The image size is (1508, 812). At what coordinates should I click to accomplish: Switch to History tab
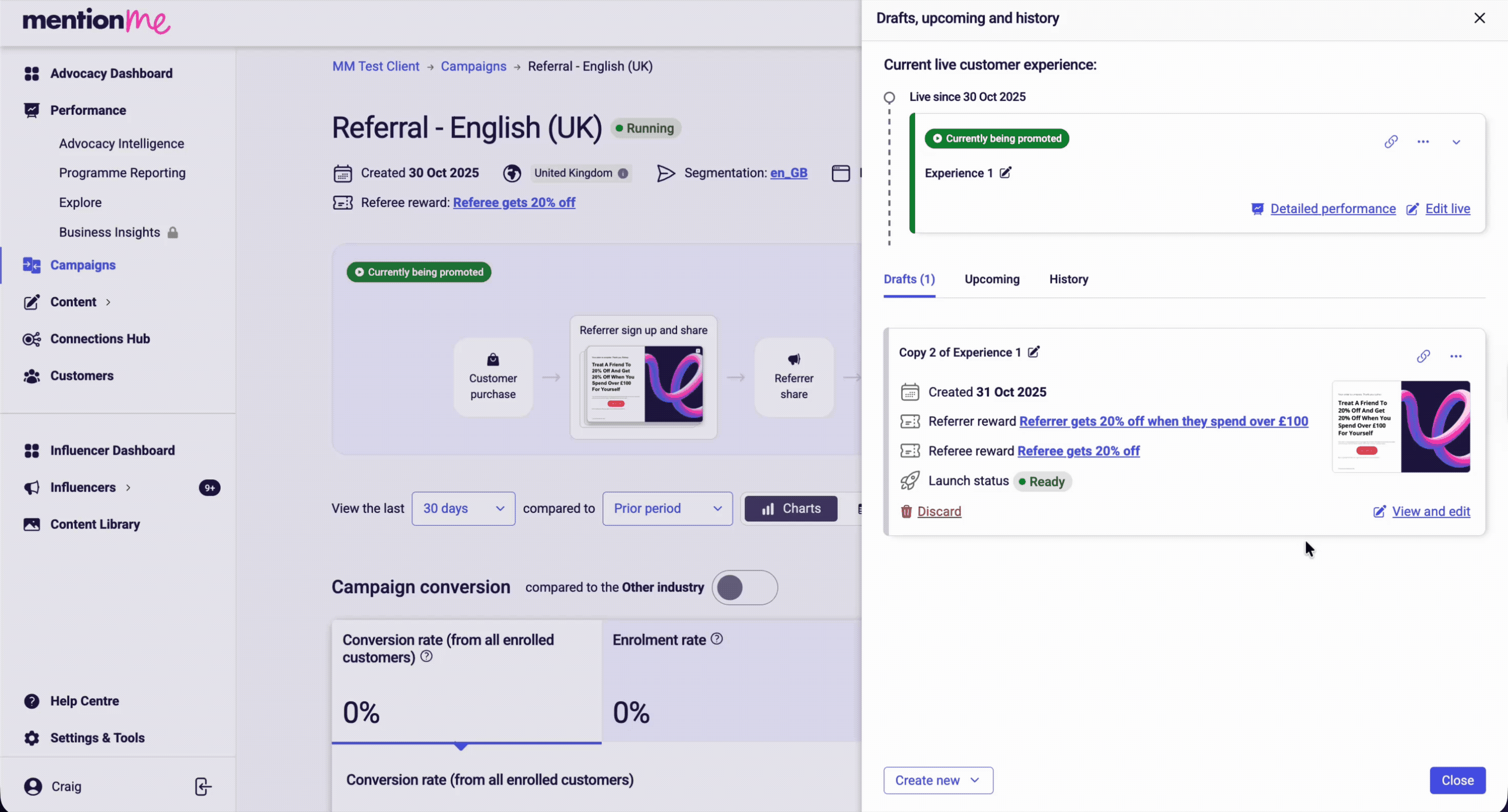(x=1068, y=279)
